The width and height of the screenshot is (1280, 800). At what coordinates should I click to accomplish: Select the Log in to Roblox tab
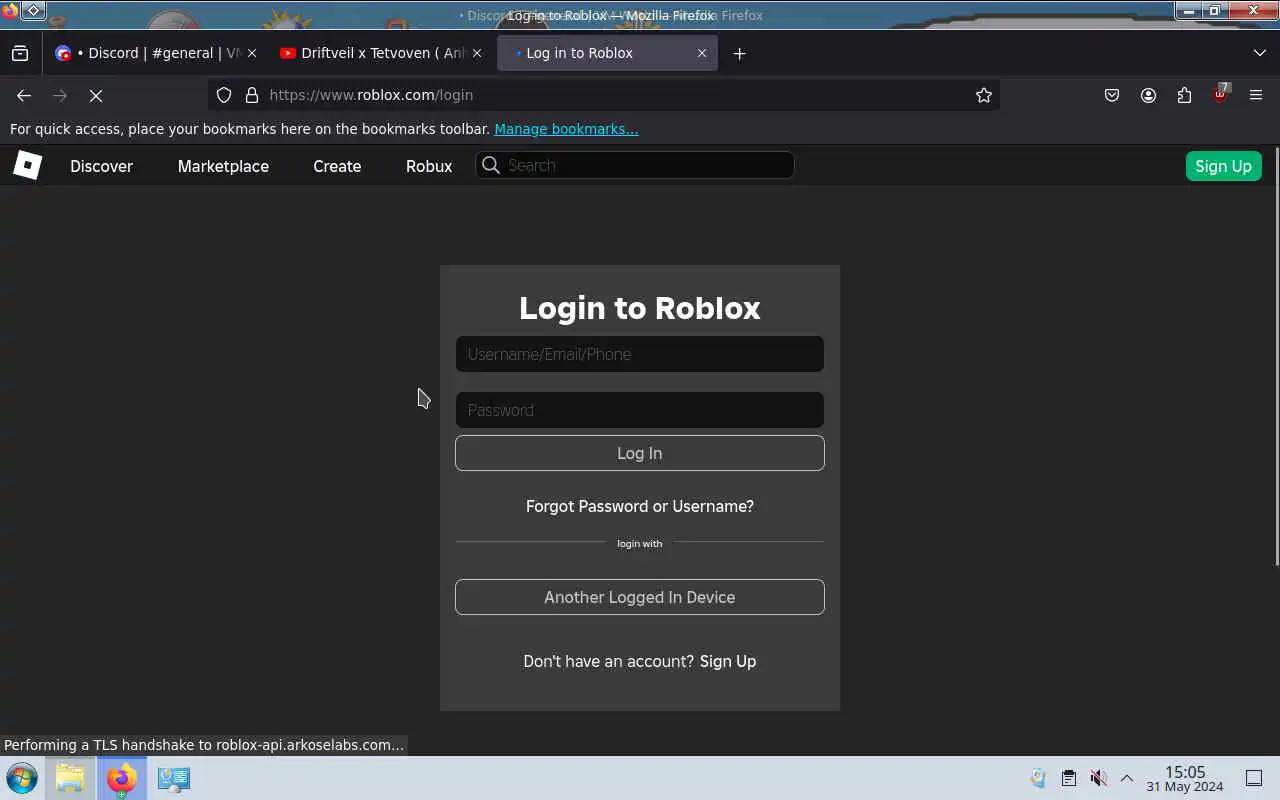coord(607,53)
